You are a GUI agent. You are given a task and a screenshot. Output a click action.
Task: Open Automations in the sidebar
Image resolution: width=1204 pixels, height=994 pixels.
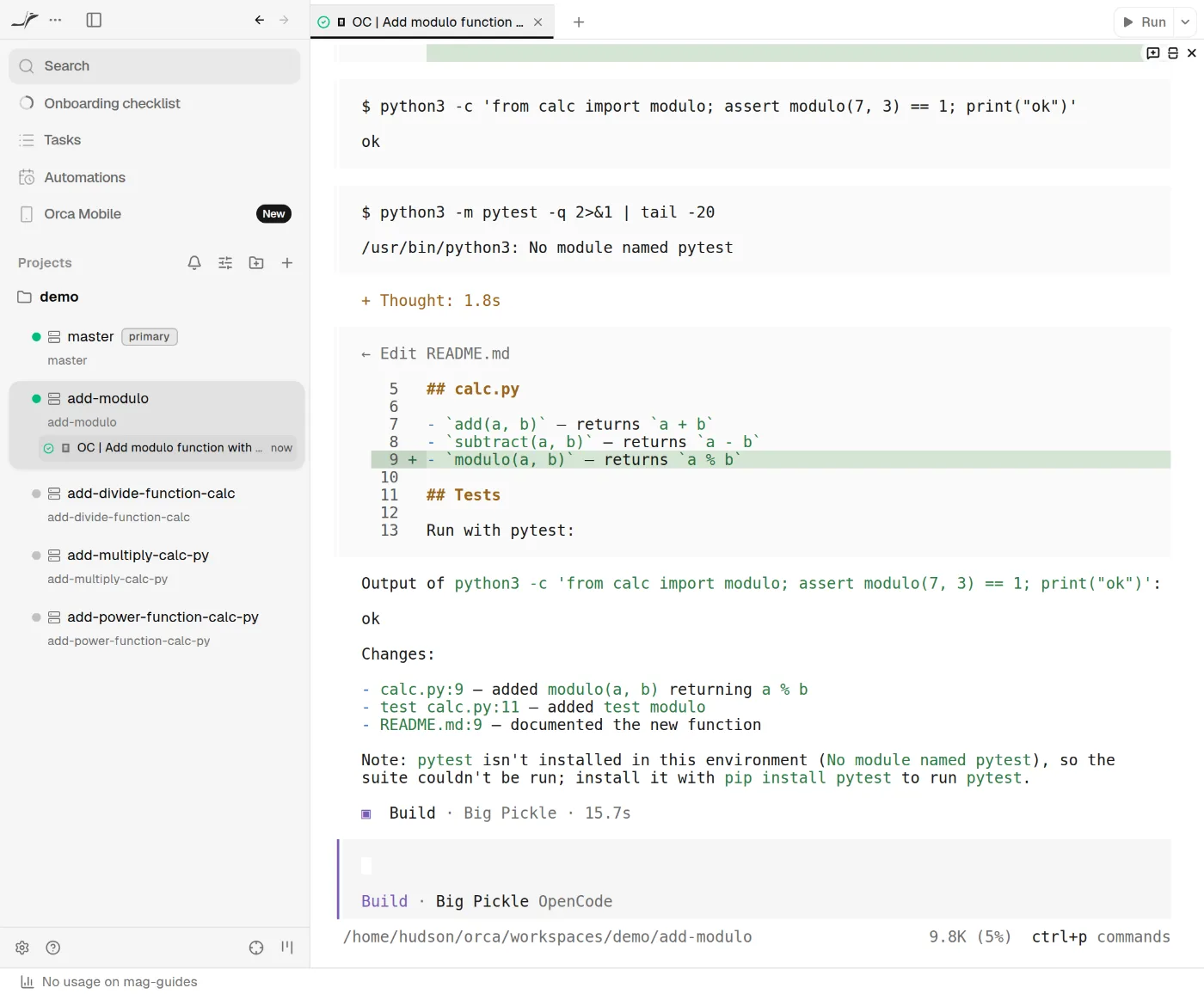pyautogui.click(x=155, y=177)
